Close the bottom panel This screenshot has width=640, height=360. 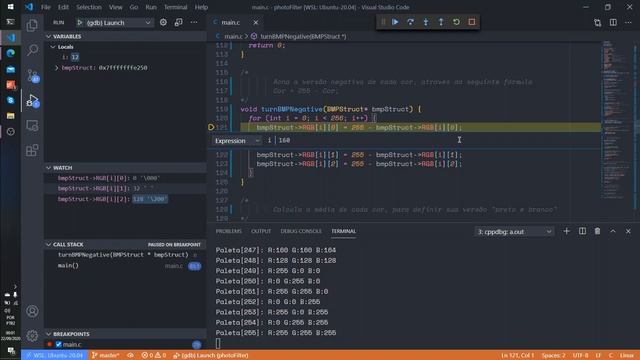click(628, 231)
